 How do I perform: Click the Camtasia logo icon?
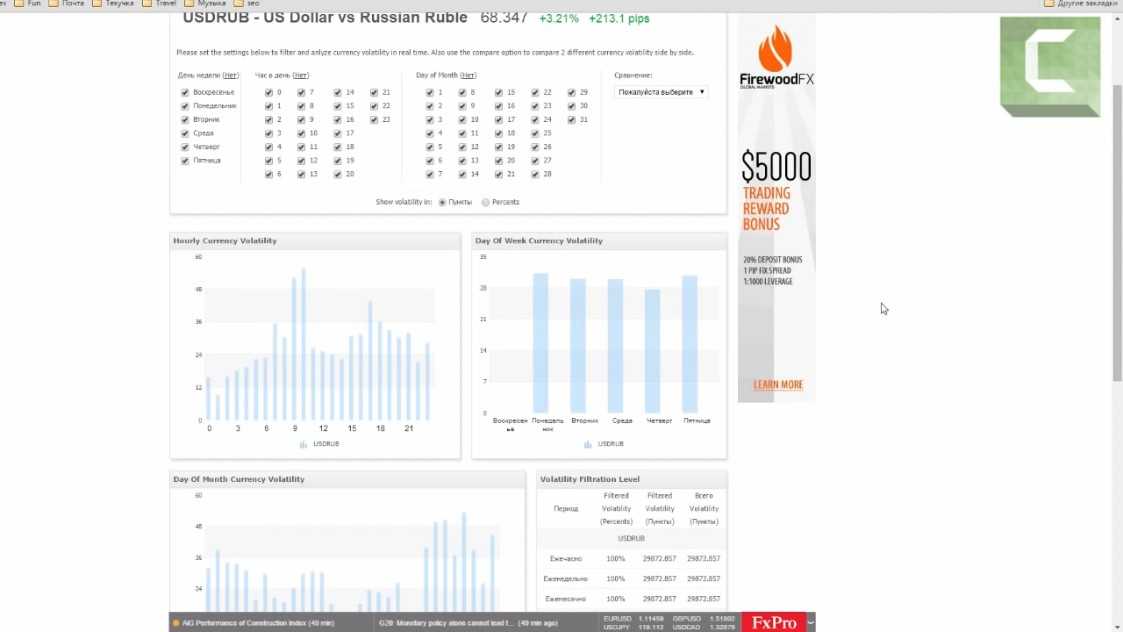tap(1049, 66)
